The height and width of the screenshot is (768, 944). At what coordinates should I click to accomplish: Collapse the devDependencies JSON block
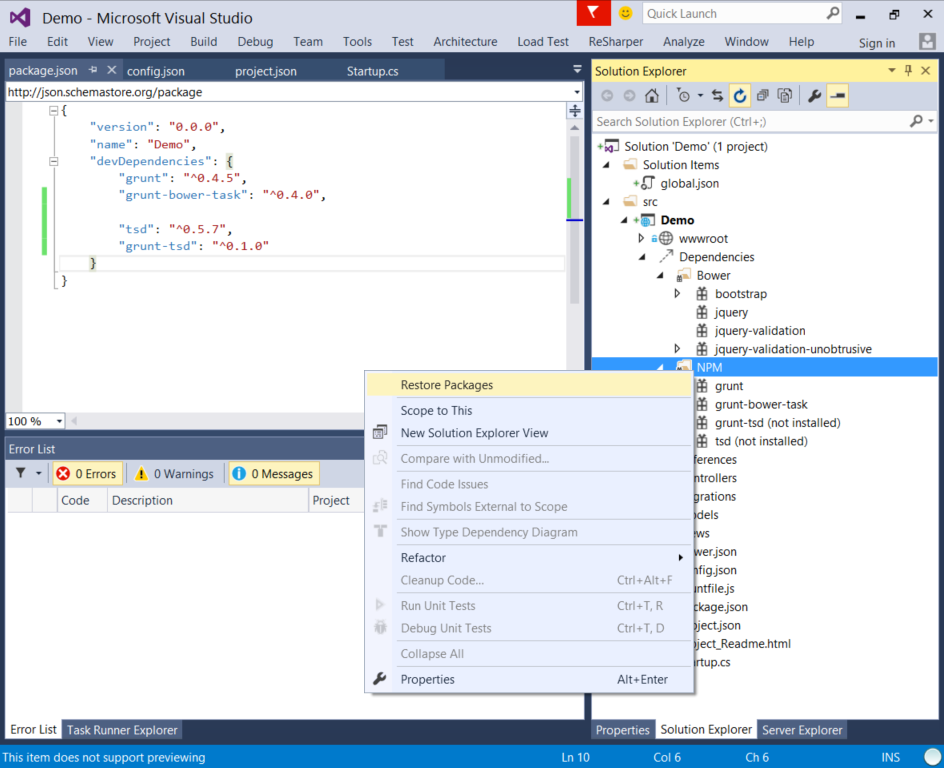pos(54,161)
